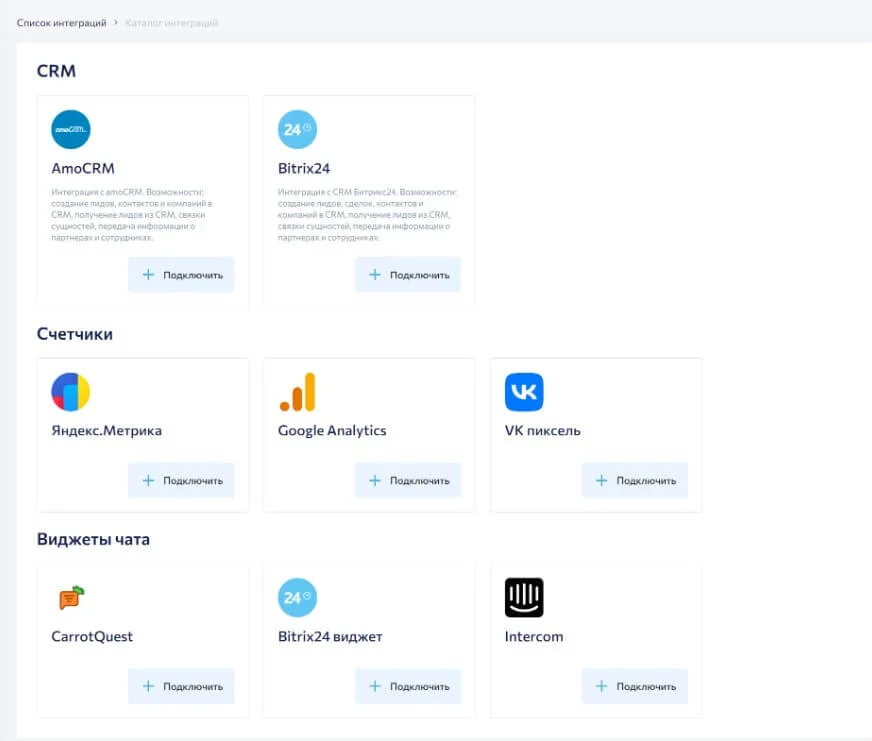Click the Bitrix24 CRM logo icon
The width and height of the screenshot is (872, 741).
pyautogui.click(x=297, y=130)
